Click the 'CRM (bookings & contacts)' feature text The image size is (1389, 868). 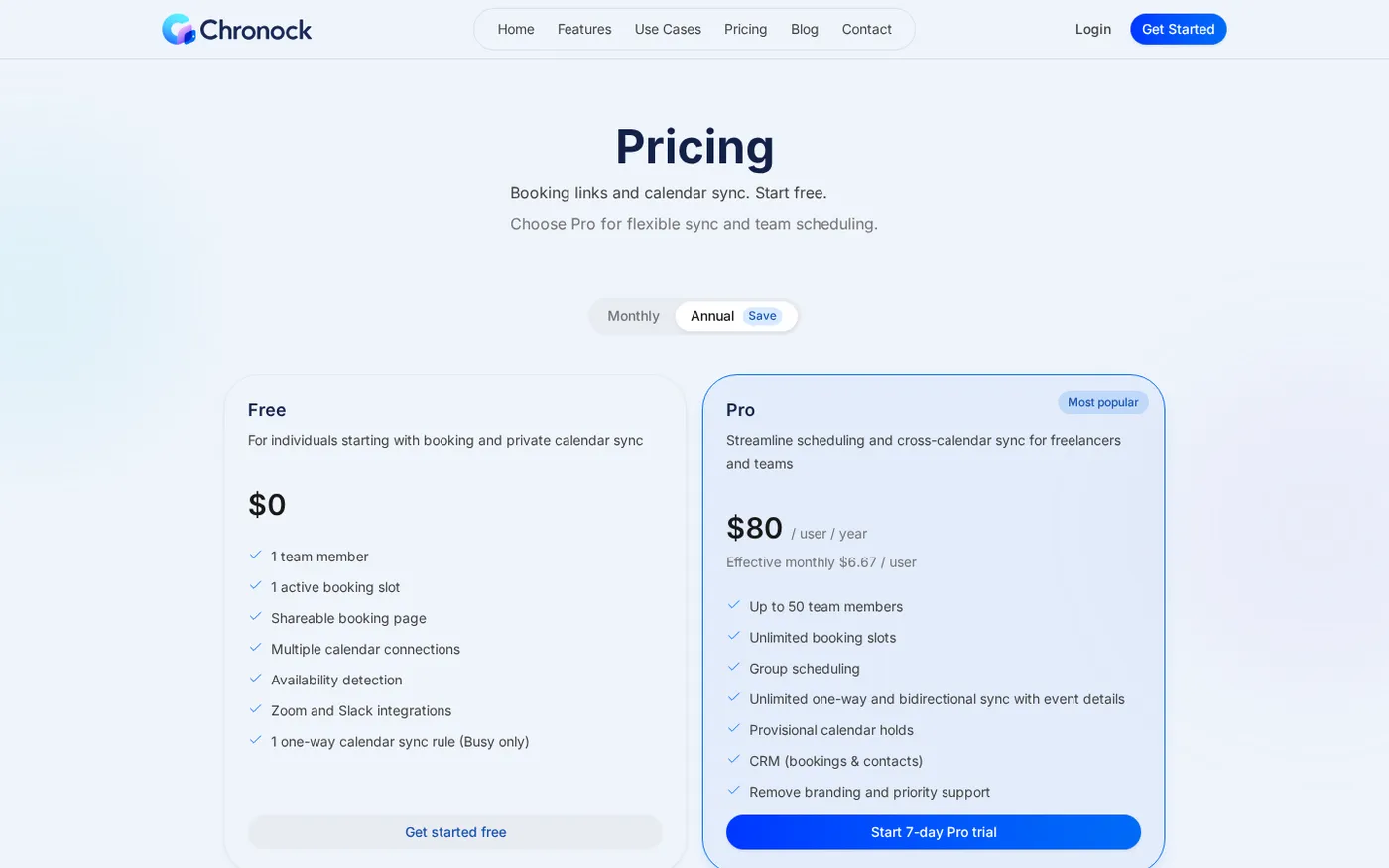pos(836,761)
